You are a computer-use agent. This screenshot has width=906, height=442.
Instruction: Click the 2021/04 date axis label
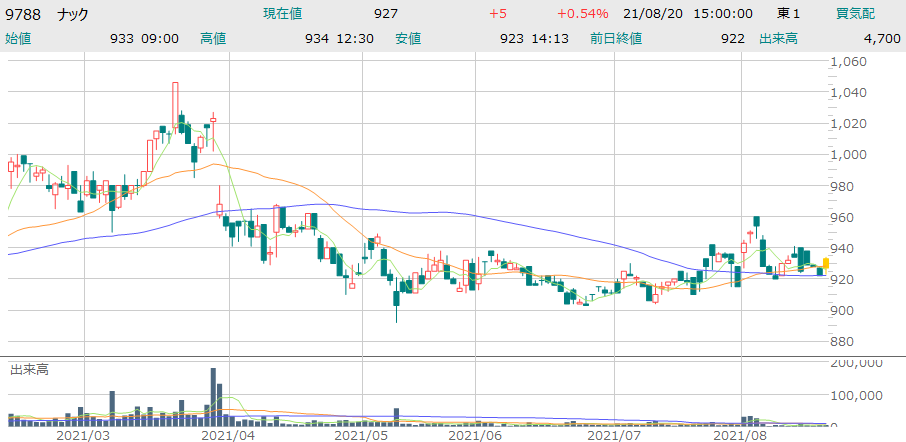227,434
